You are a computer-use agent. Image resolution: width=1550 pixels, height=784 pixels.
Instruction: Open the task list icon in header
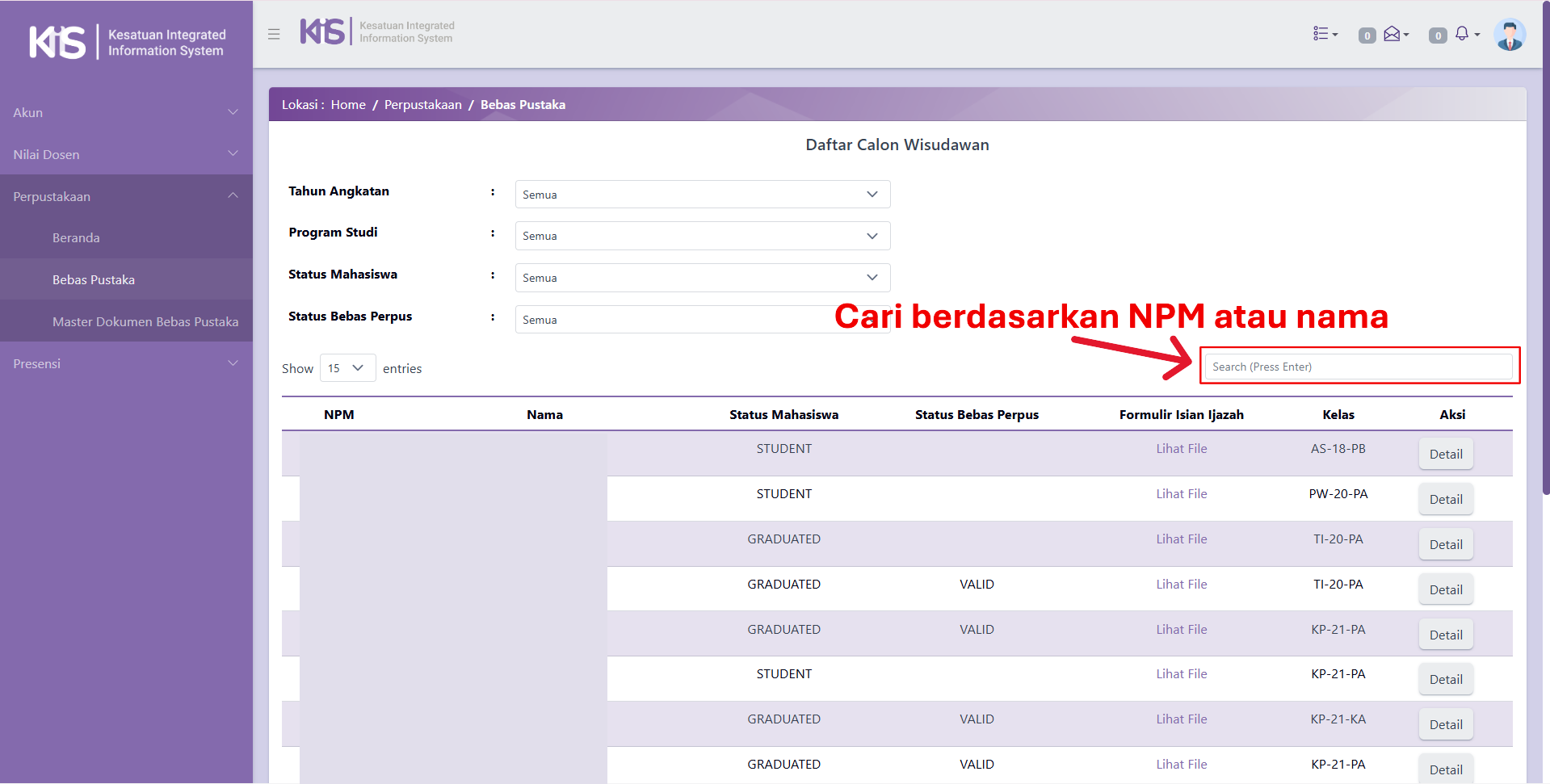[1324, 34]
